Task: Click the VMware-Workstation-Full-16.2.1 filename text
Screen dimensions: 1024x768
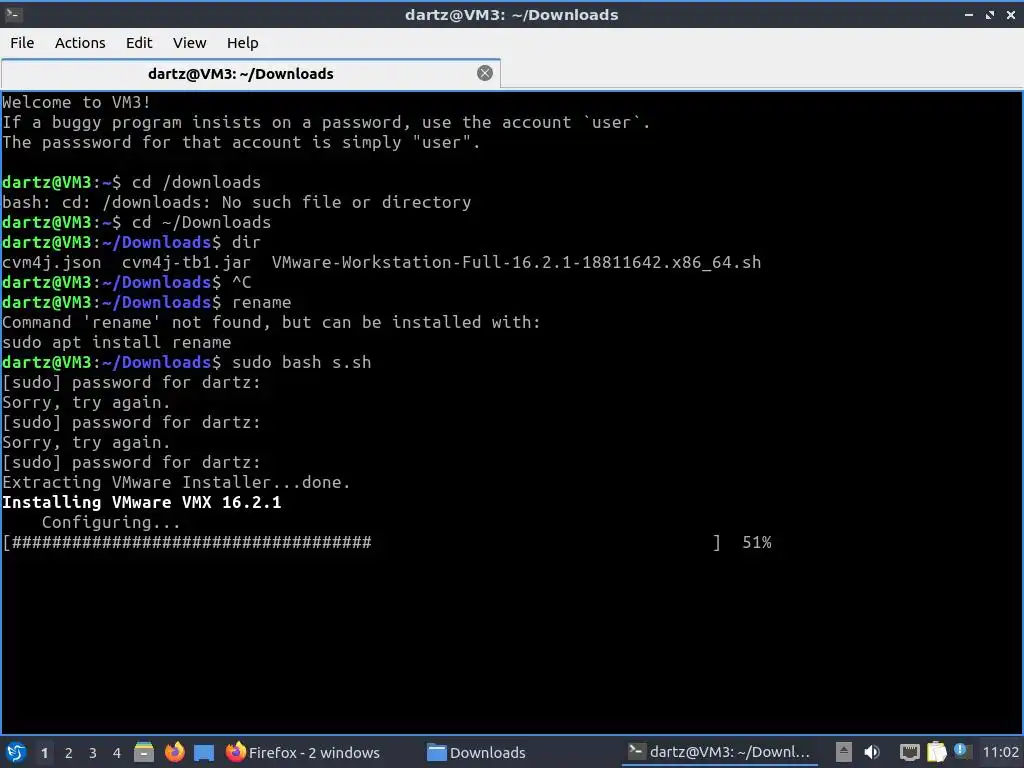Action: 516,263
